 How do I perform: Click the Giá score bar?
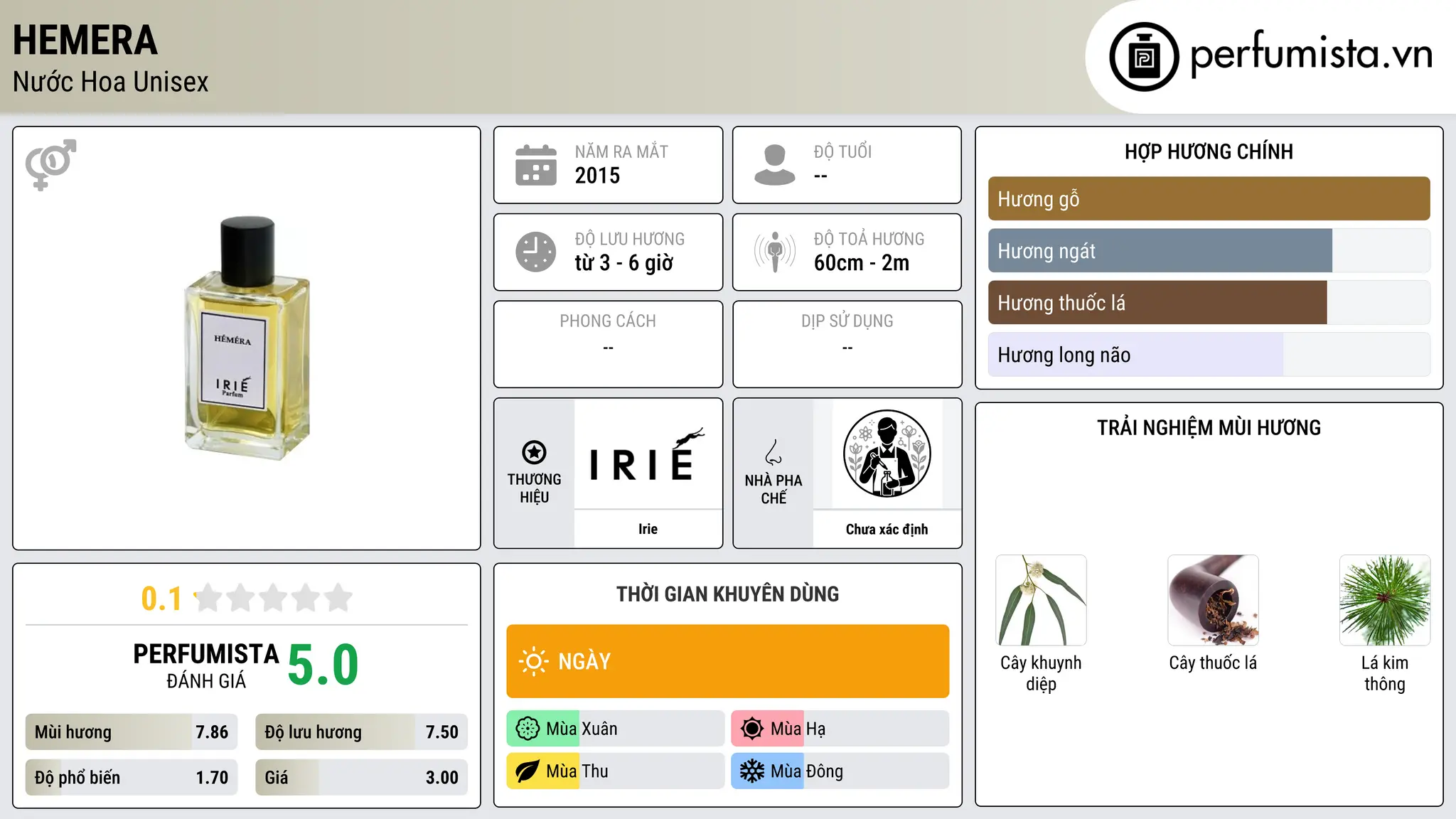point(361,777)
